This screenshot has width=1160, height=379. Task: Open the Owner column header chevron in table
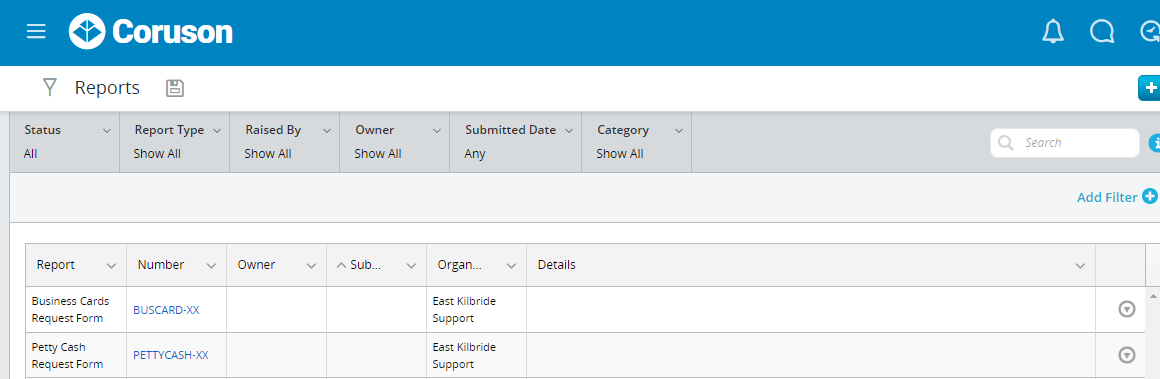311,266
